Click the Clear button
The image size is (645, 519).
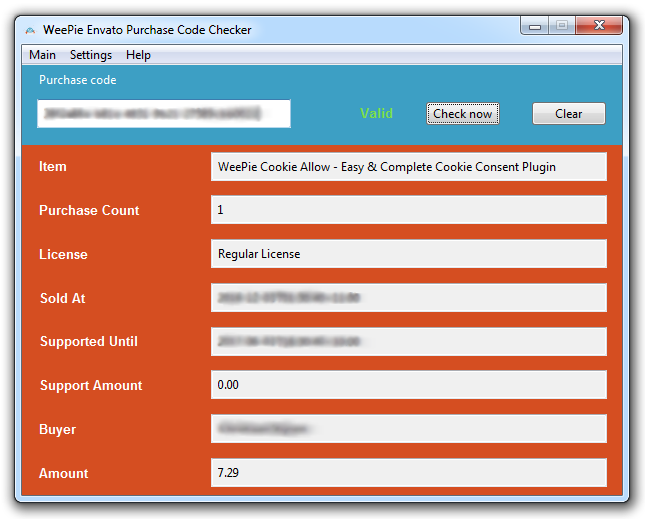568,114
